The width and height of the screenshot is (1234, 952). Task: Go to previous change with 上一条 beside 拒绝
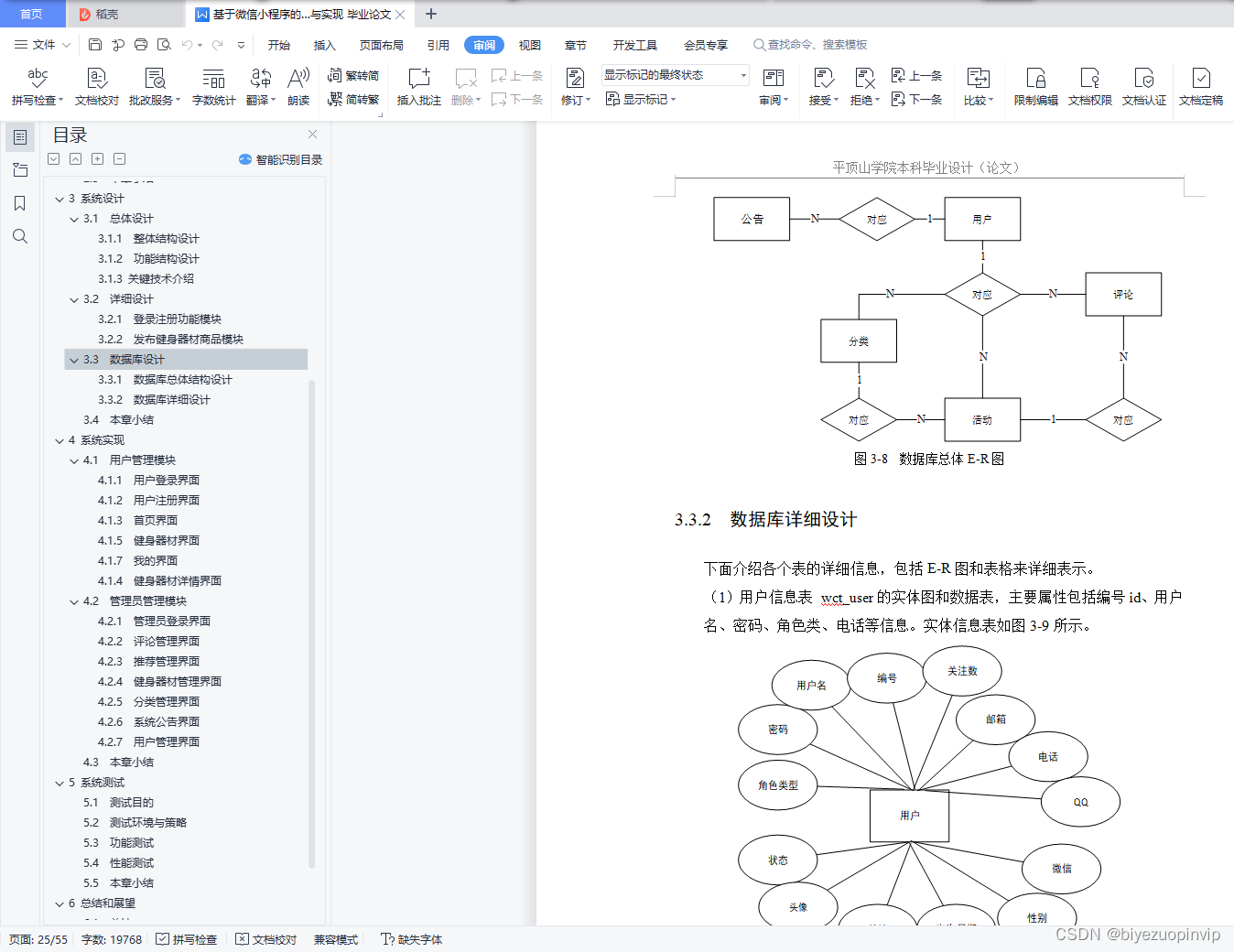[x=917, y=75]
